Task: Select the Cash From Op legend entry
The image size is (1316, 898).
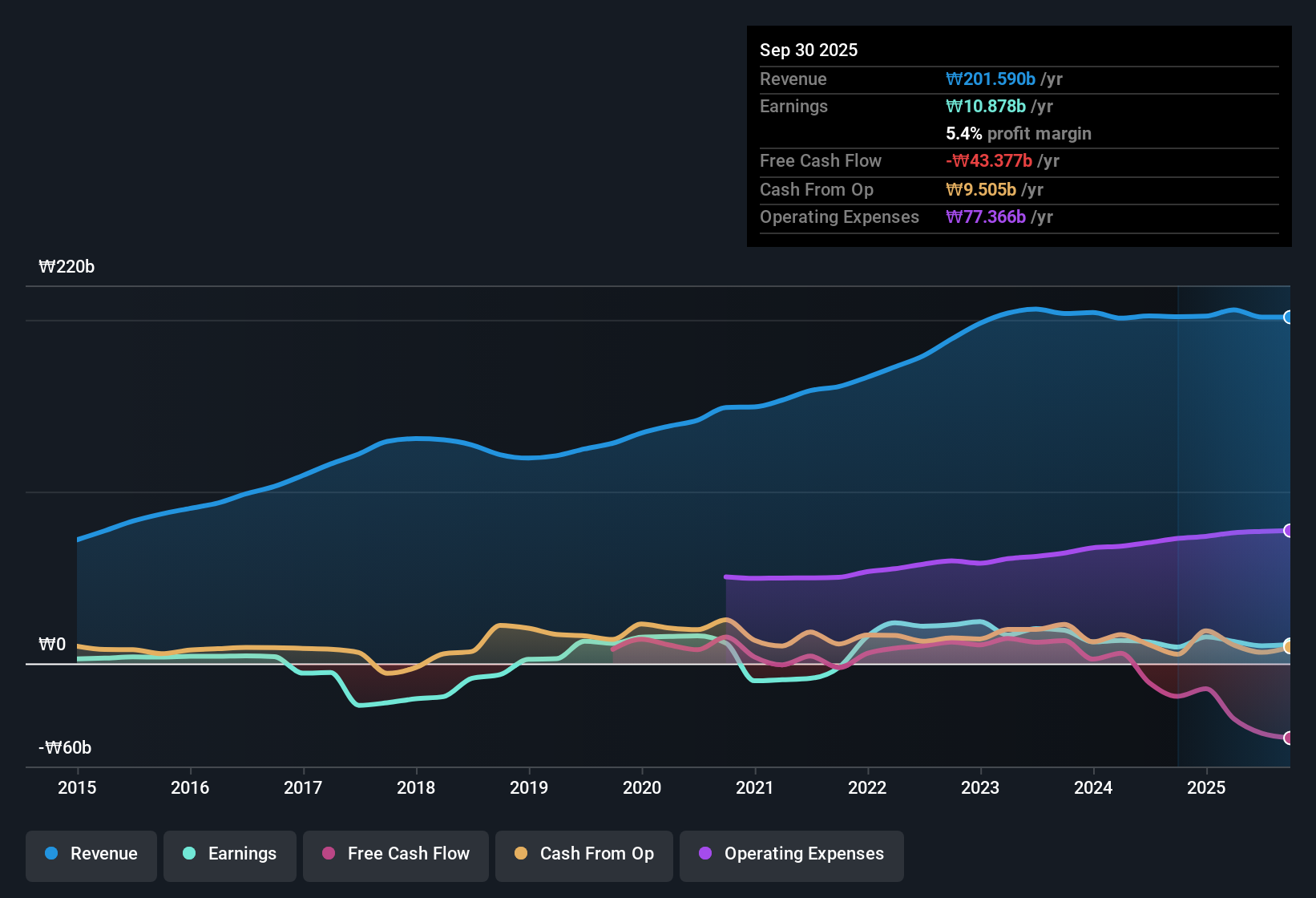Action: (583, 855)
